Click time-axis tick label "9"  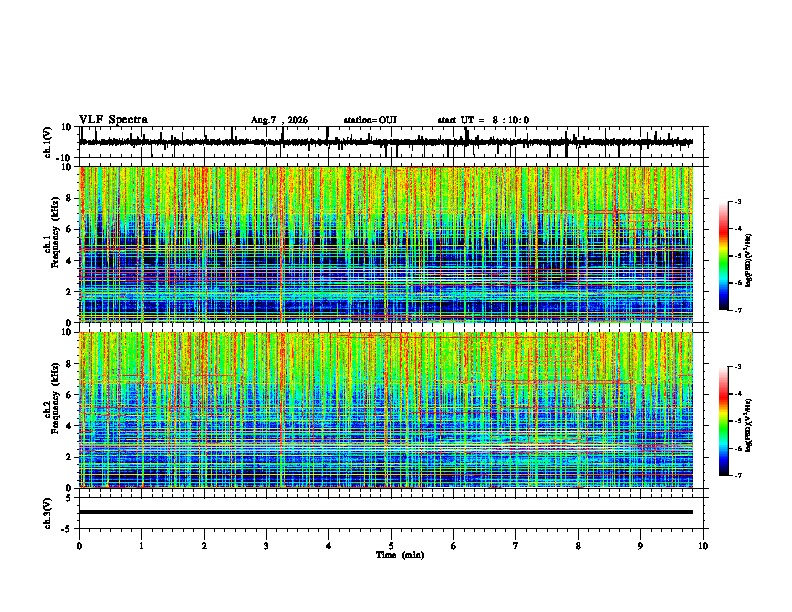[640, 546]
